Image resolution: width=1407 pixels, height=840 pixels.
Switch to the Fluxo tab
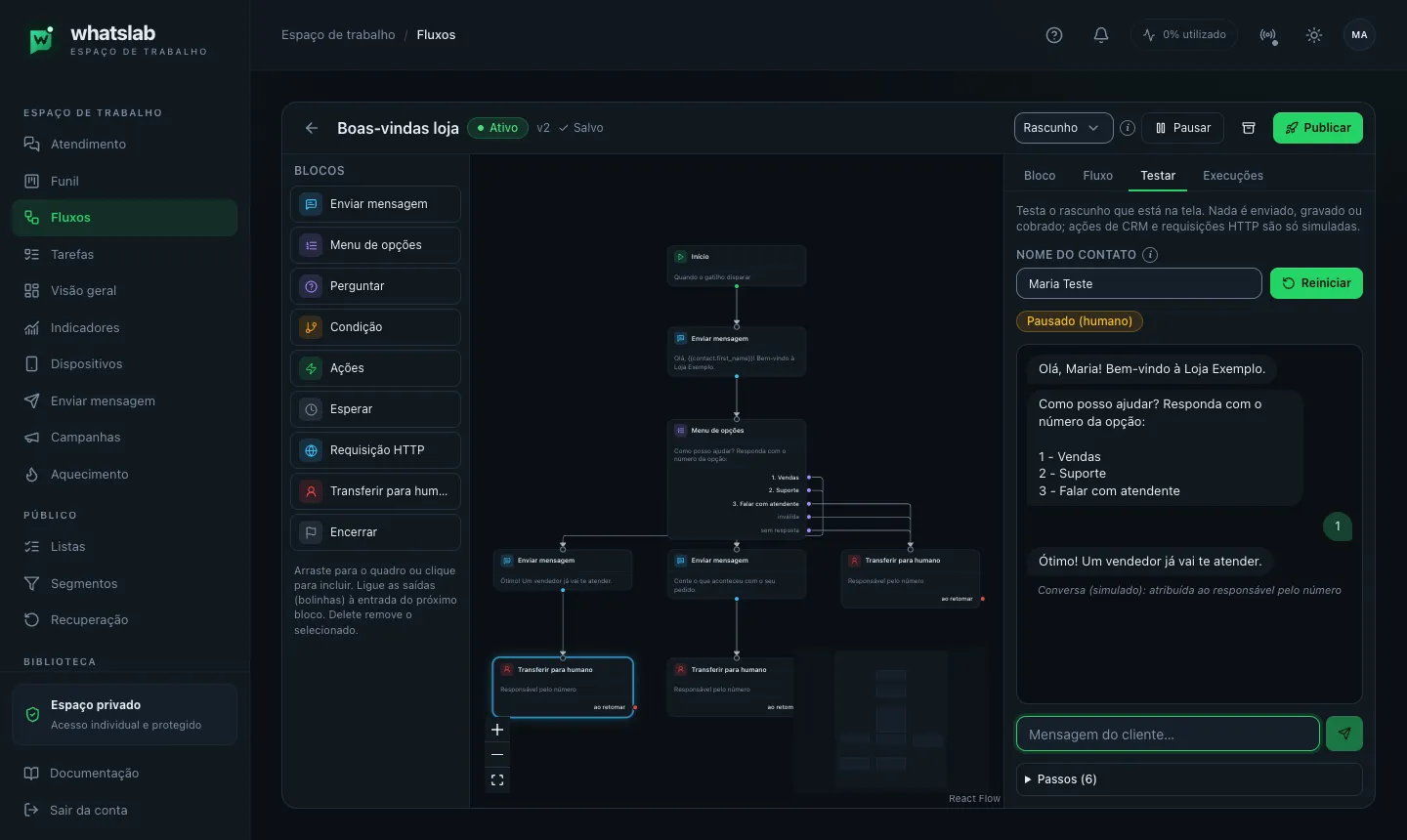click(1097, 176)
